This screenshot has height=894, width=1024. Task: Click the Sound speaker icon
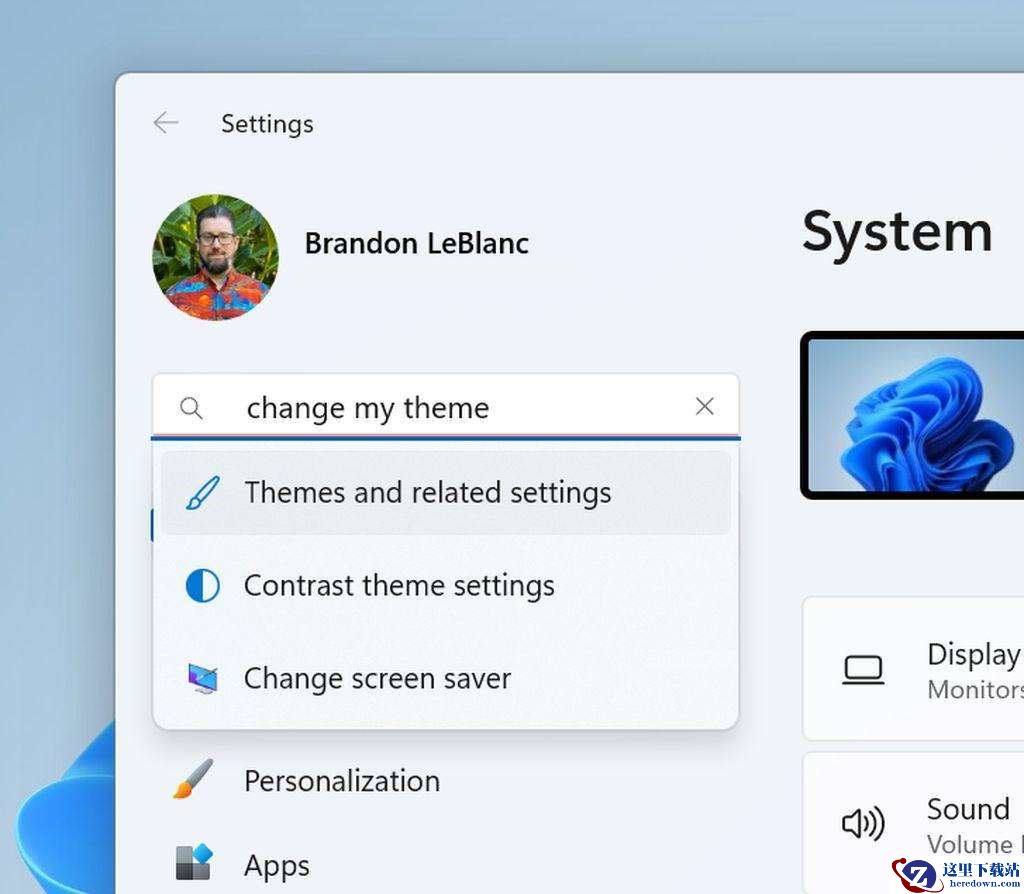coord(863,824)
